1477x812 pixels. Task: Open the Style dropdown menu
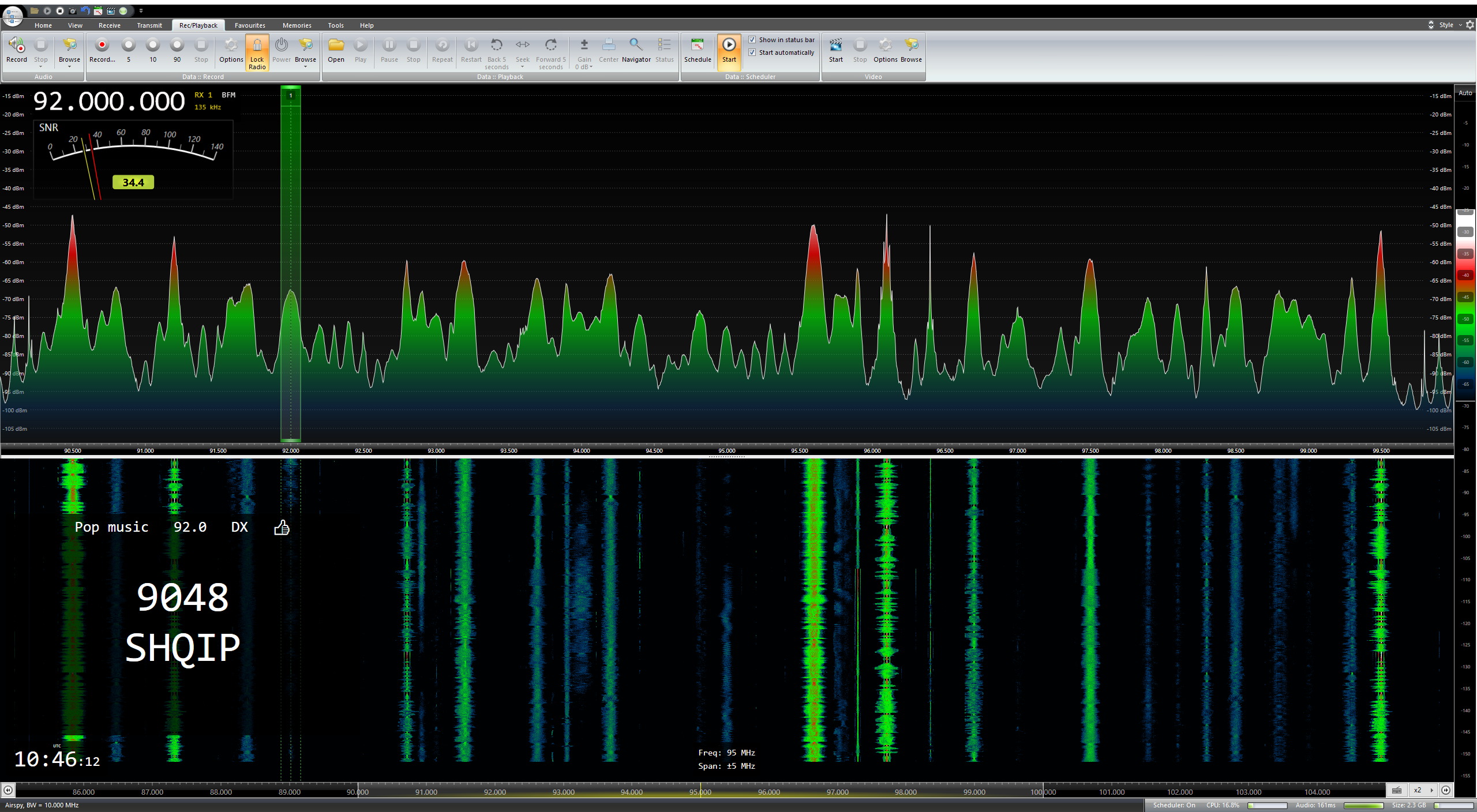pos(1448,25)
